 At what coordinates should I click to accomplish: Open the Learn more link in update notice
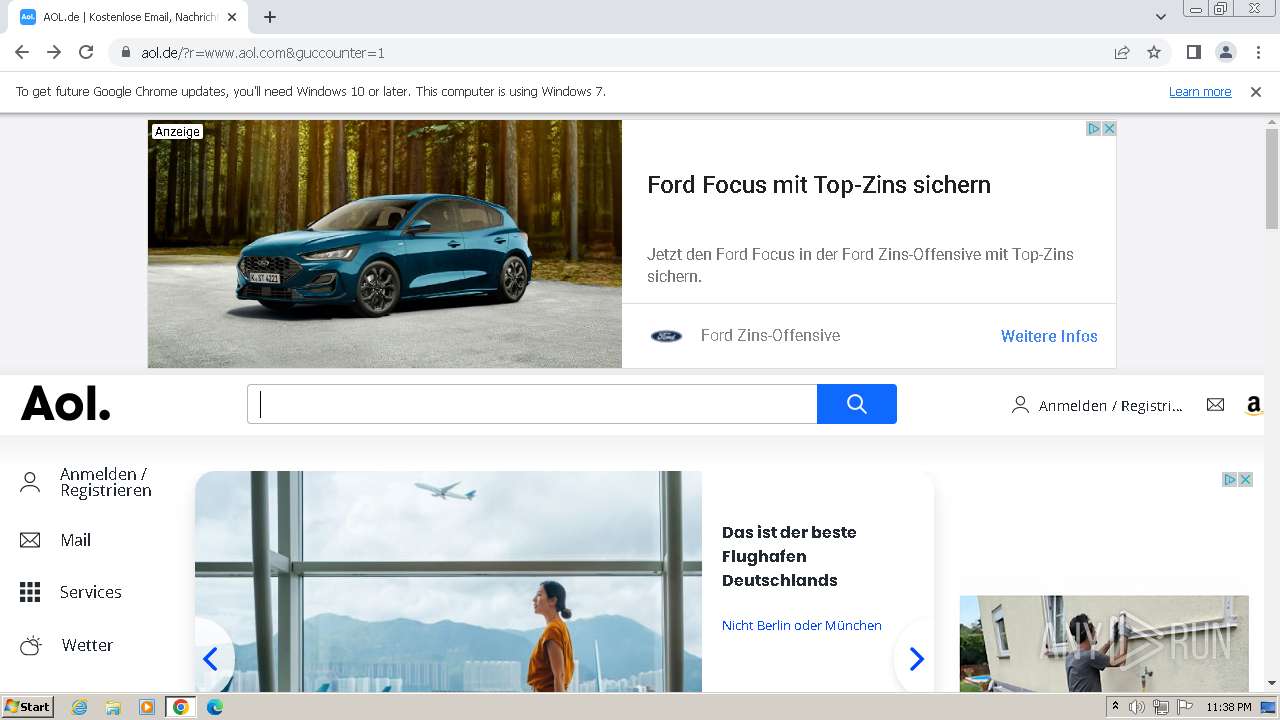pos(1200,92)
